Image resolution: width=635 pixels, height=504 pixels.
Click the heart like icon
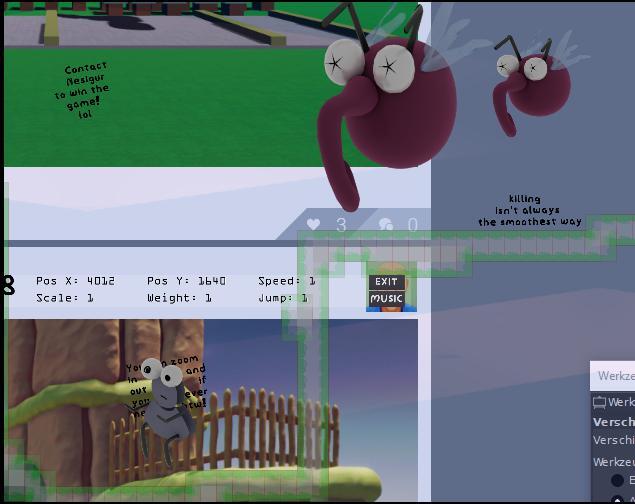(314, 225)
